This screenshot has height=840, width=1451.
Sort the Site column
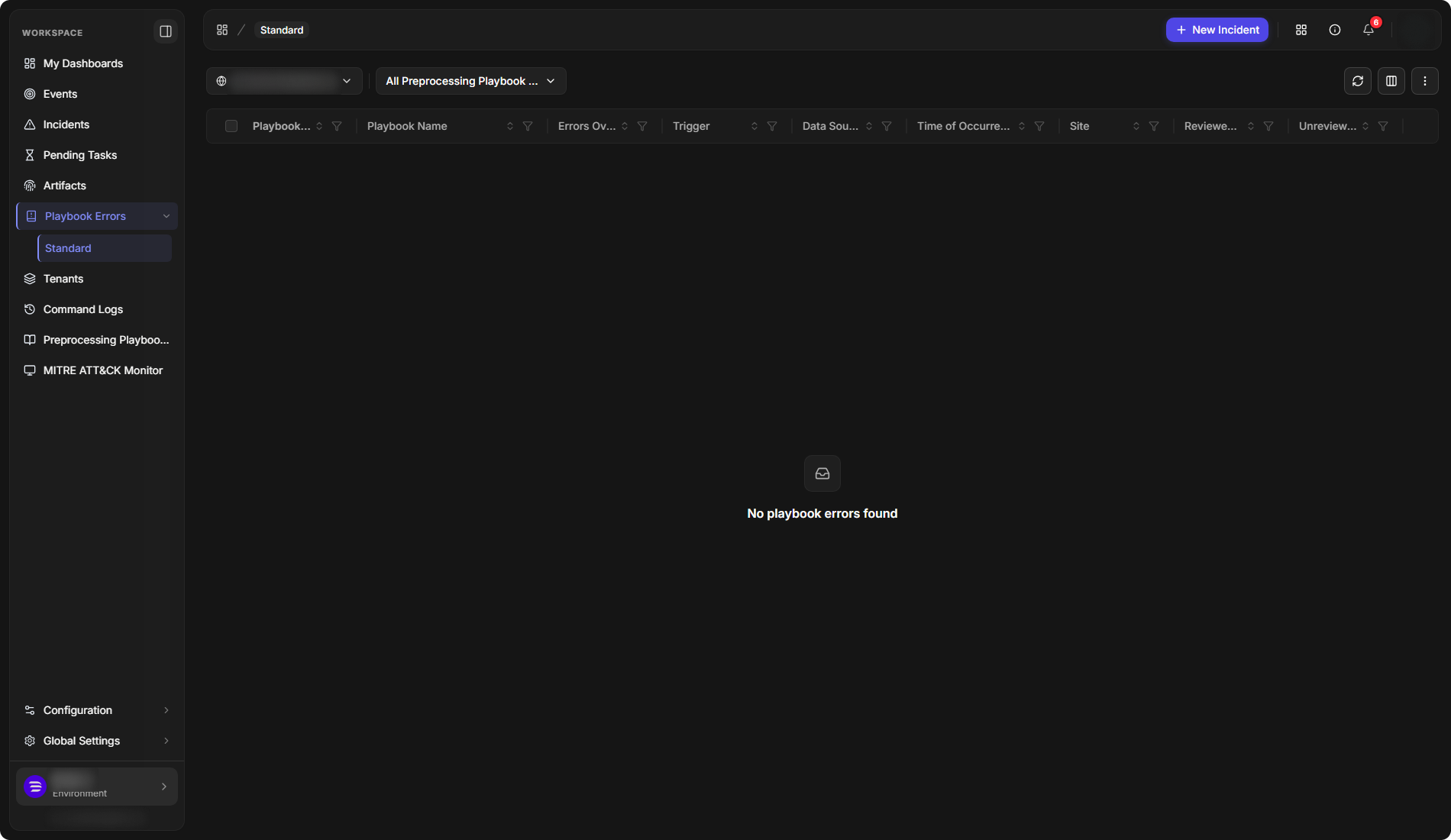(x=1136, y=126)
